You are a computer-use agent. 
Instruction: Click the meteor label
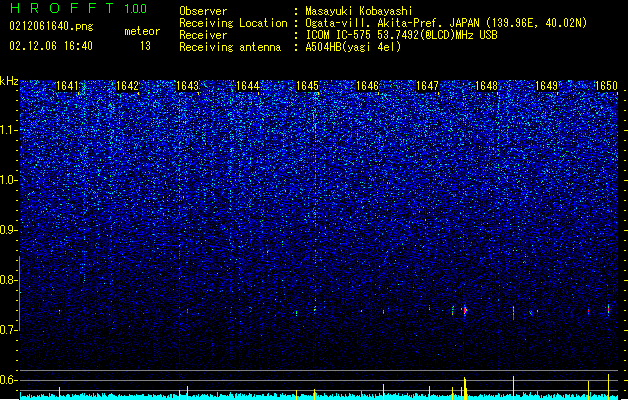(142, 31)
